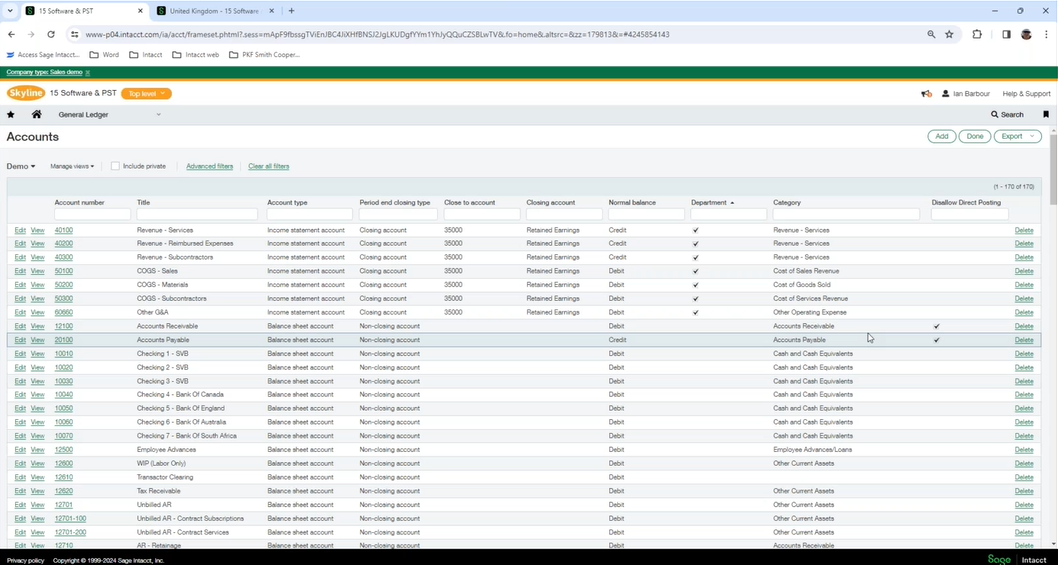Click the Done button

coord(975,136)
